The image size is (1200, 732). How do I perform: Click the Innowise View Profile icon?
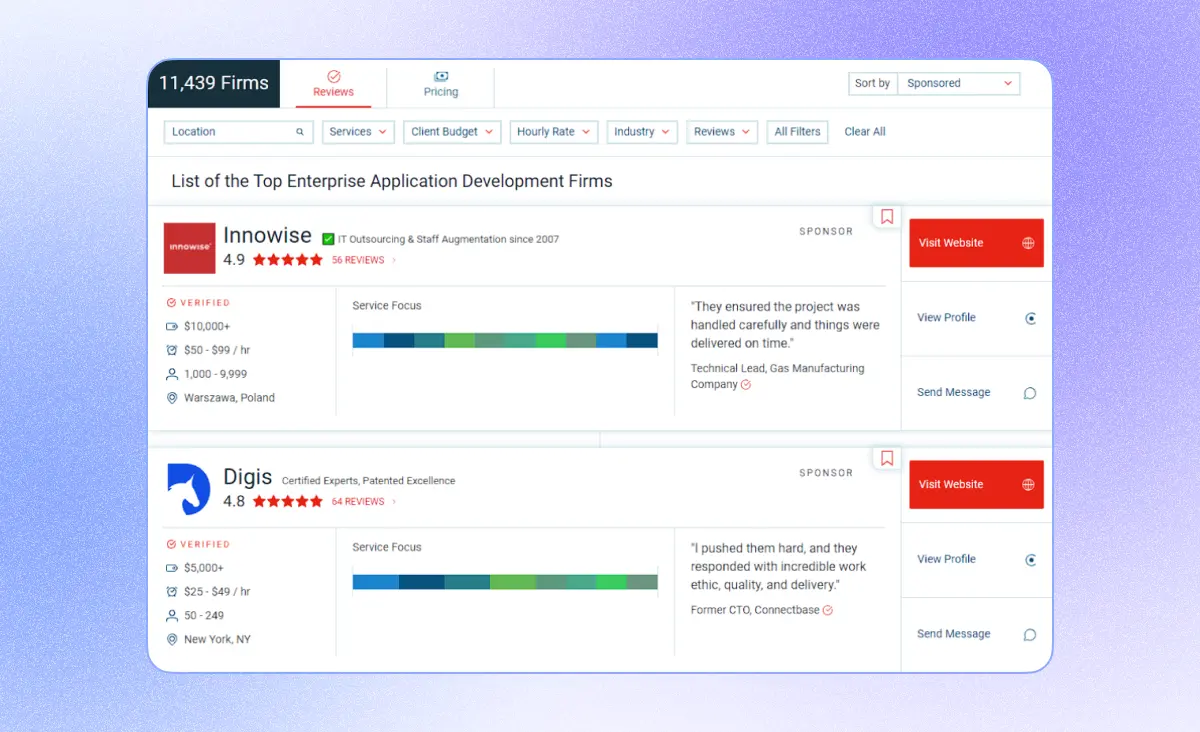pos(1031,319)
